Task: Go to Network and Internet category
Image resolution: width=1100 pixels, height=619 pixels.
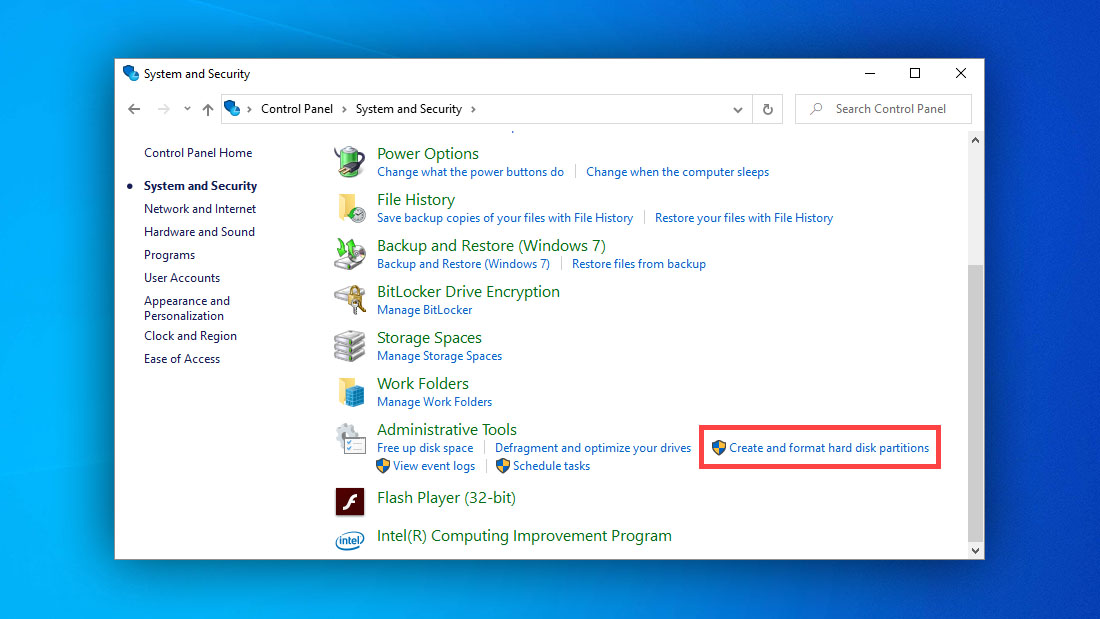Action: [x=200, y=208]
